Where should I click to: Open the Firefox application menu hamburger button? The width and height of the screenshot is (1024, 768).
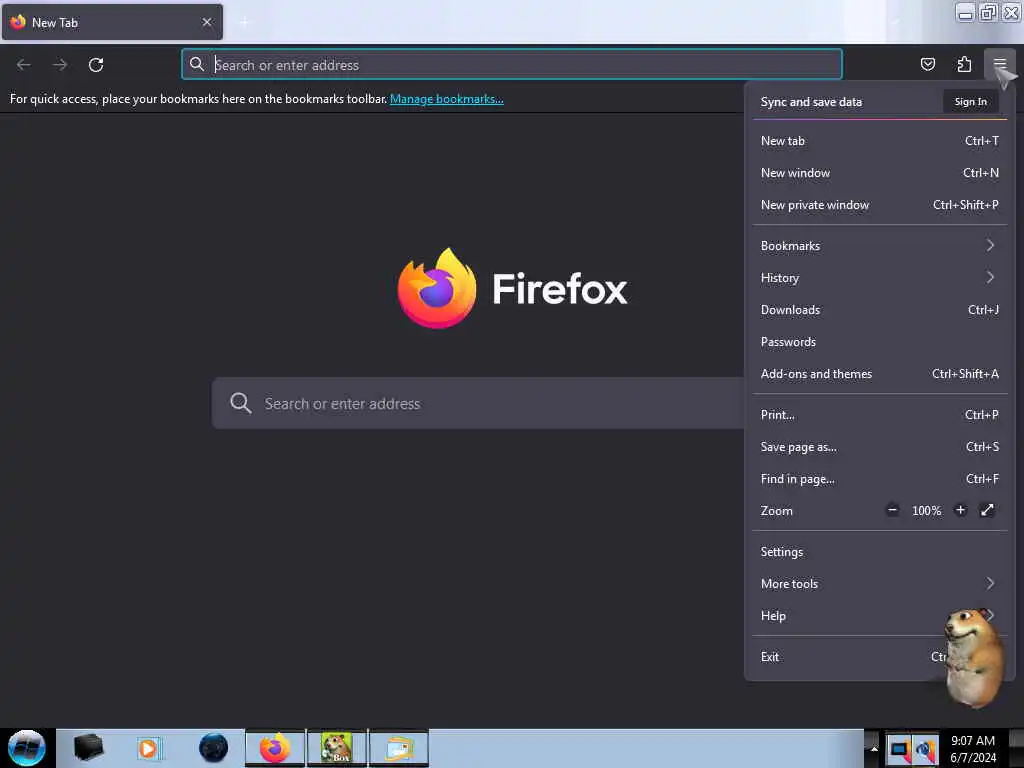click(x=999, y=64)
